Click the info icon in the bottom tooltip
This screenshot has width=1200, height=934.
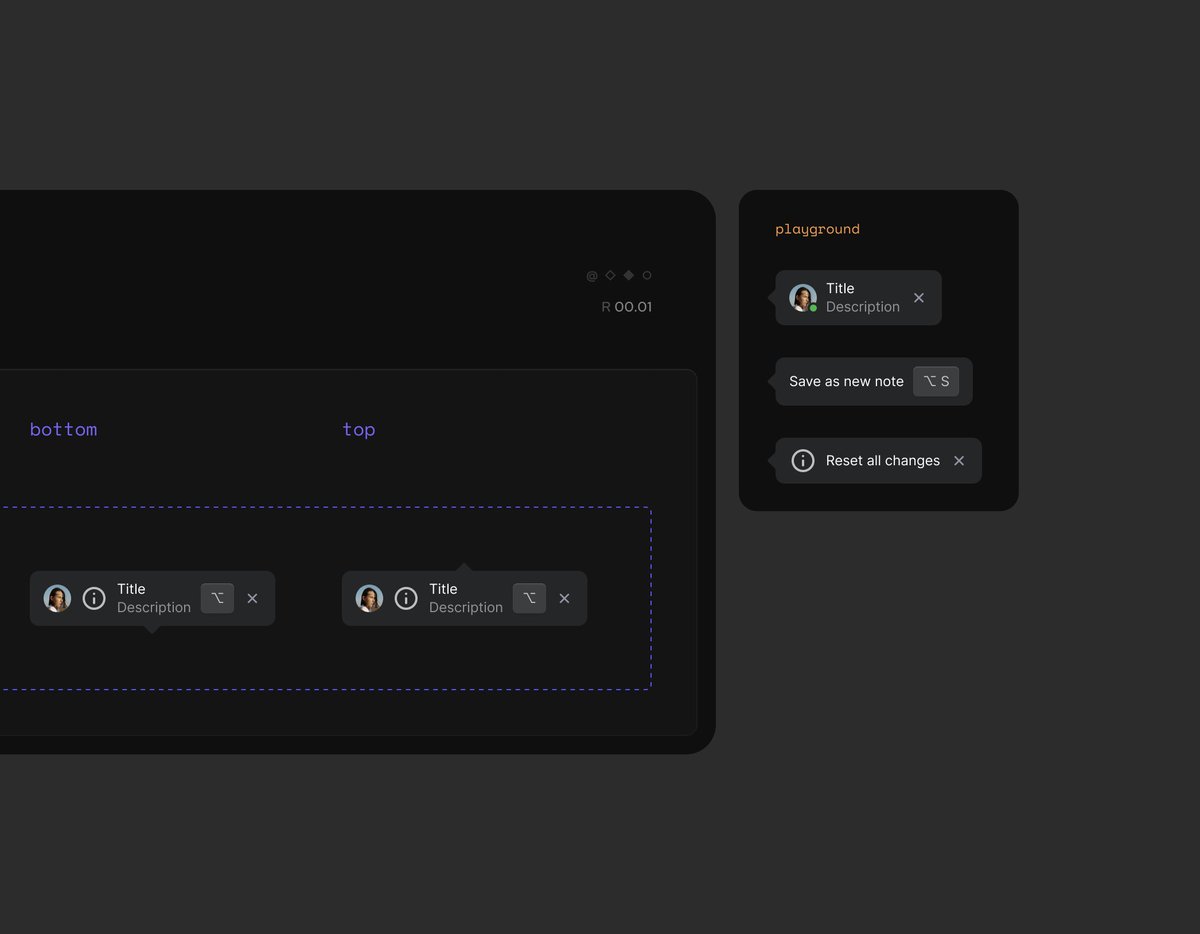94,598
